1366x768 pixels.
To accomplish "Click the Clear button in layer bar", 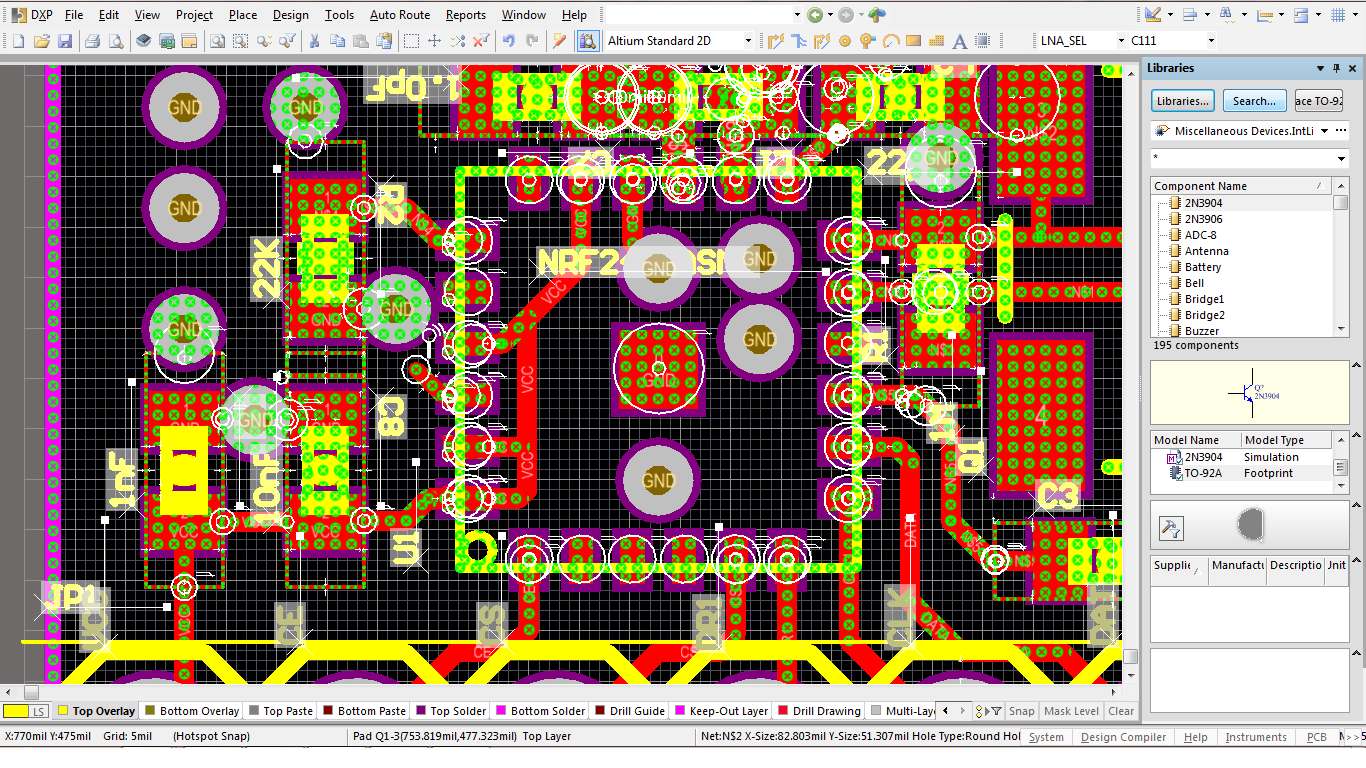I will coord(1121,711).
